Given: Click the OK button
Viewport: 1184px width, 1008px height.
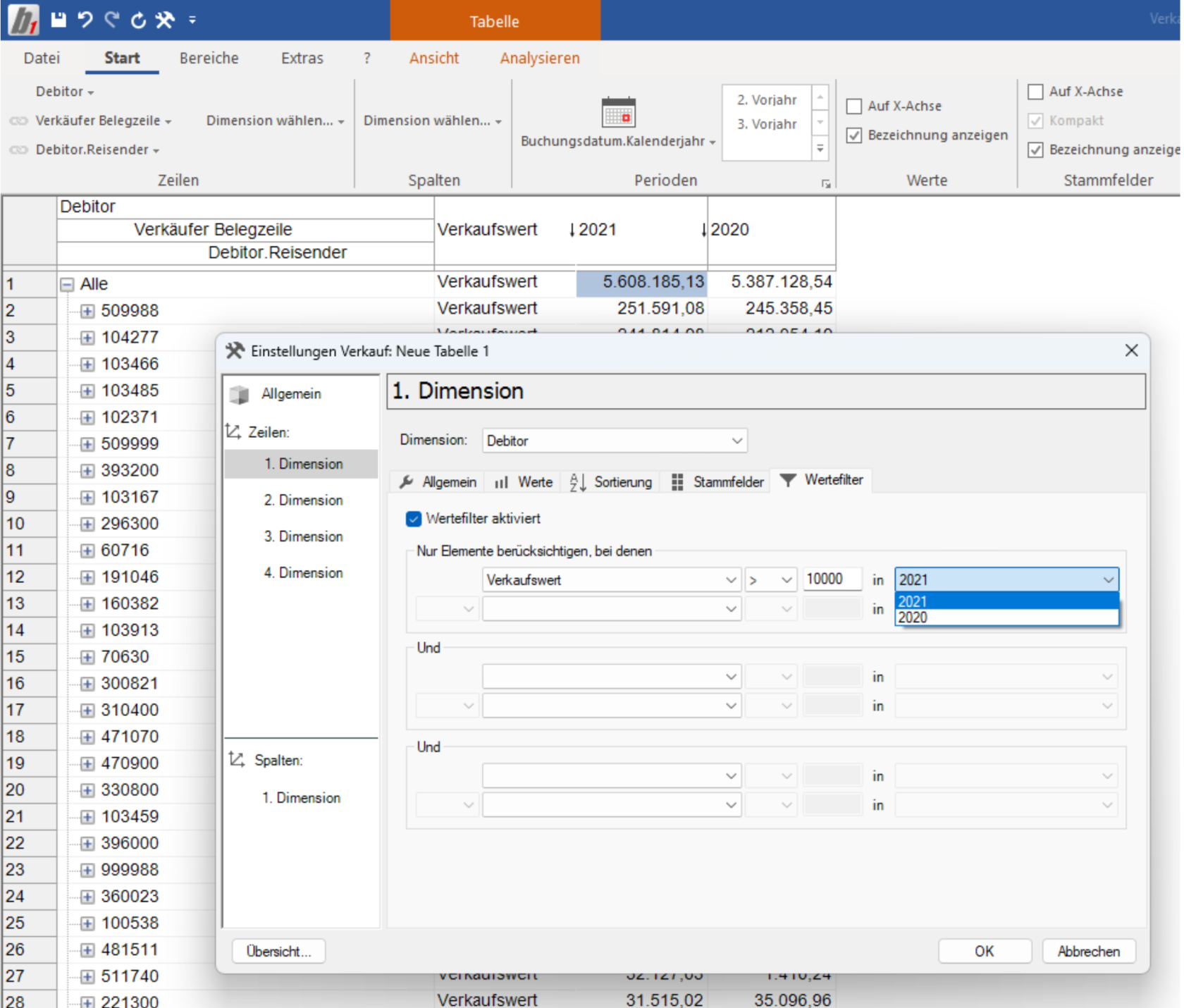Looking at the screenshot, I should tap(985, 952).
